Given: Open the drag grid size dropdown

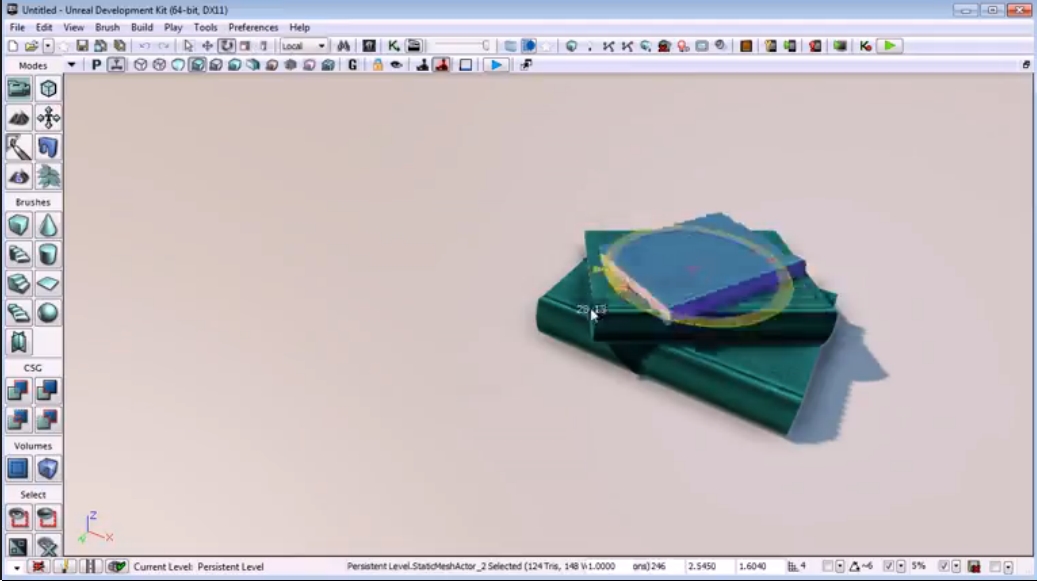Looking at the screenshot, I should (x=839, y=566).
